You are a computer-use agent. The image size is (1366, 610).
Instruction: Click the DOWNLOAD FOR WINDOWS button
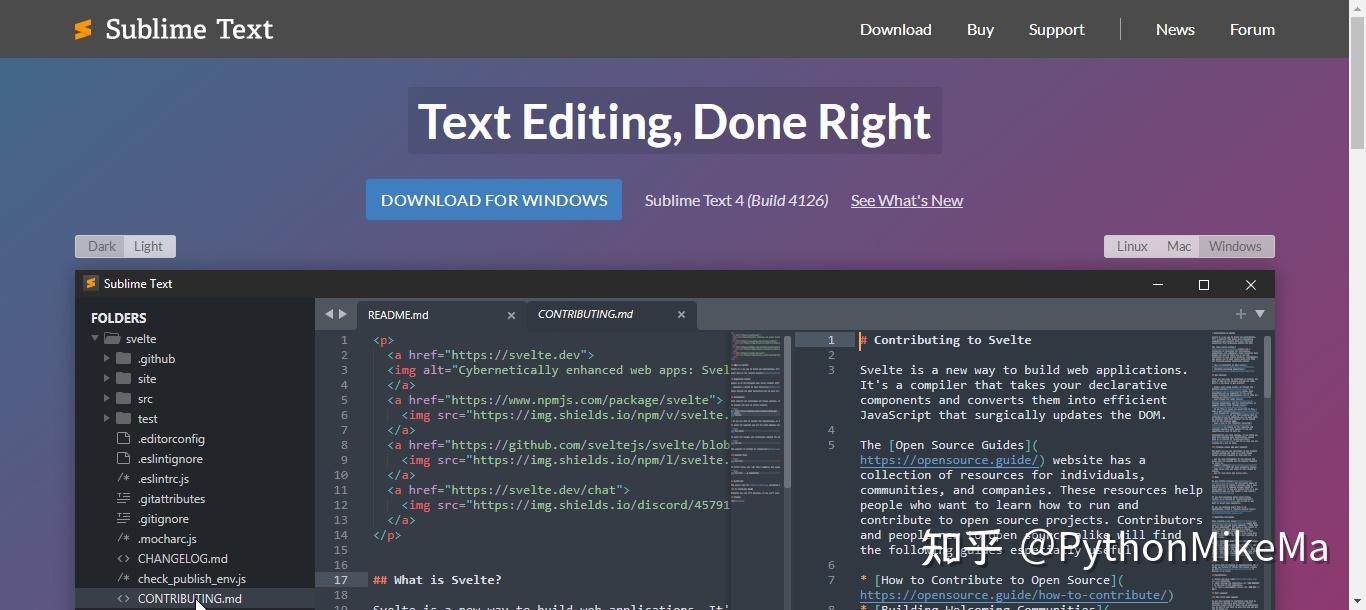coord(494,200)
